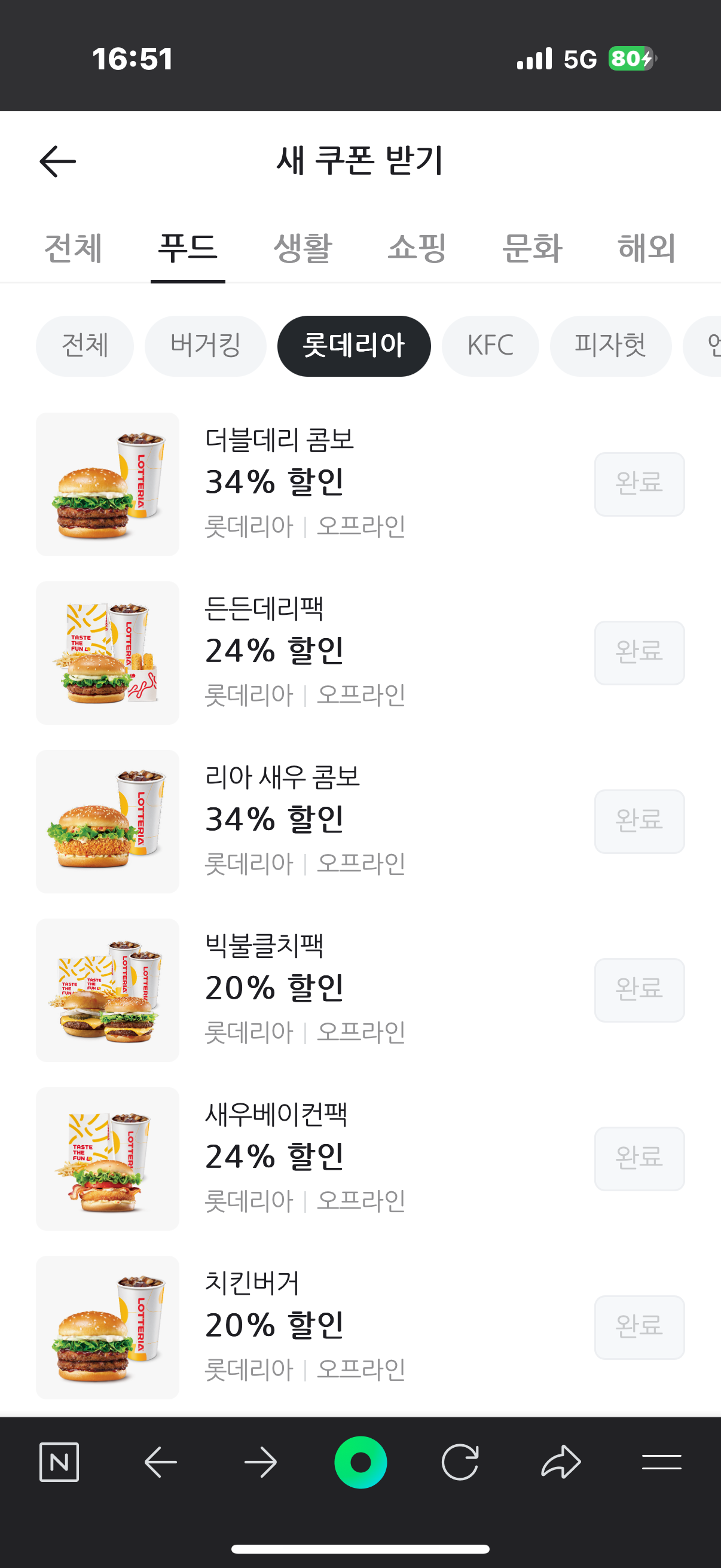Select the KFC filter chip
Image resolution: width=721 pixels, height=1568 pixels.
point(490,346)
